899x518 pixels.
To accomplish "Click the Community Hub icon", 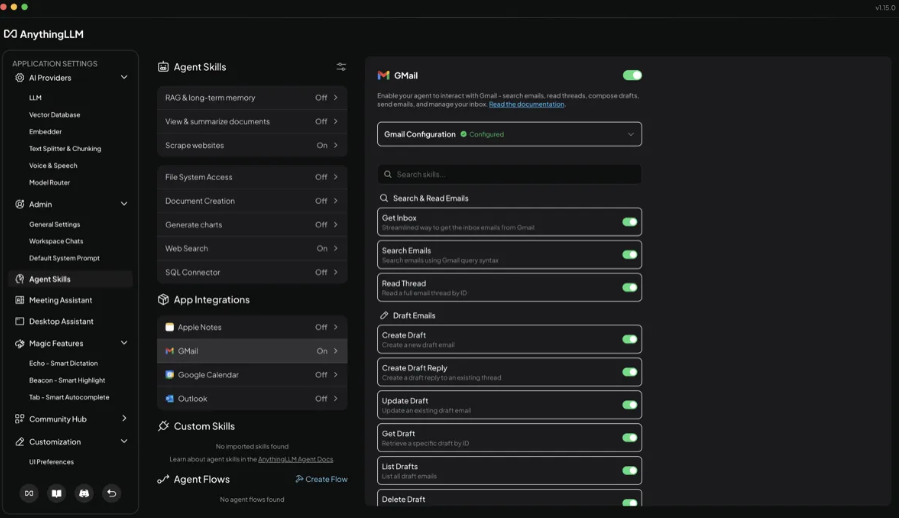I will [x=19, y=419].
